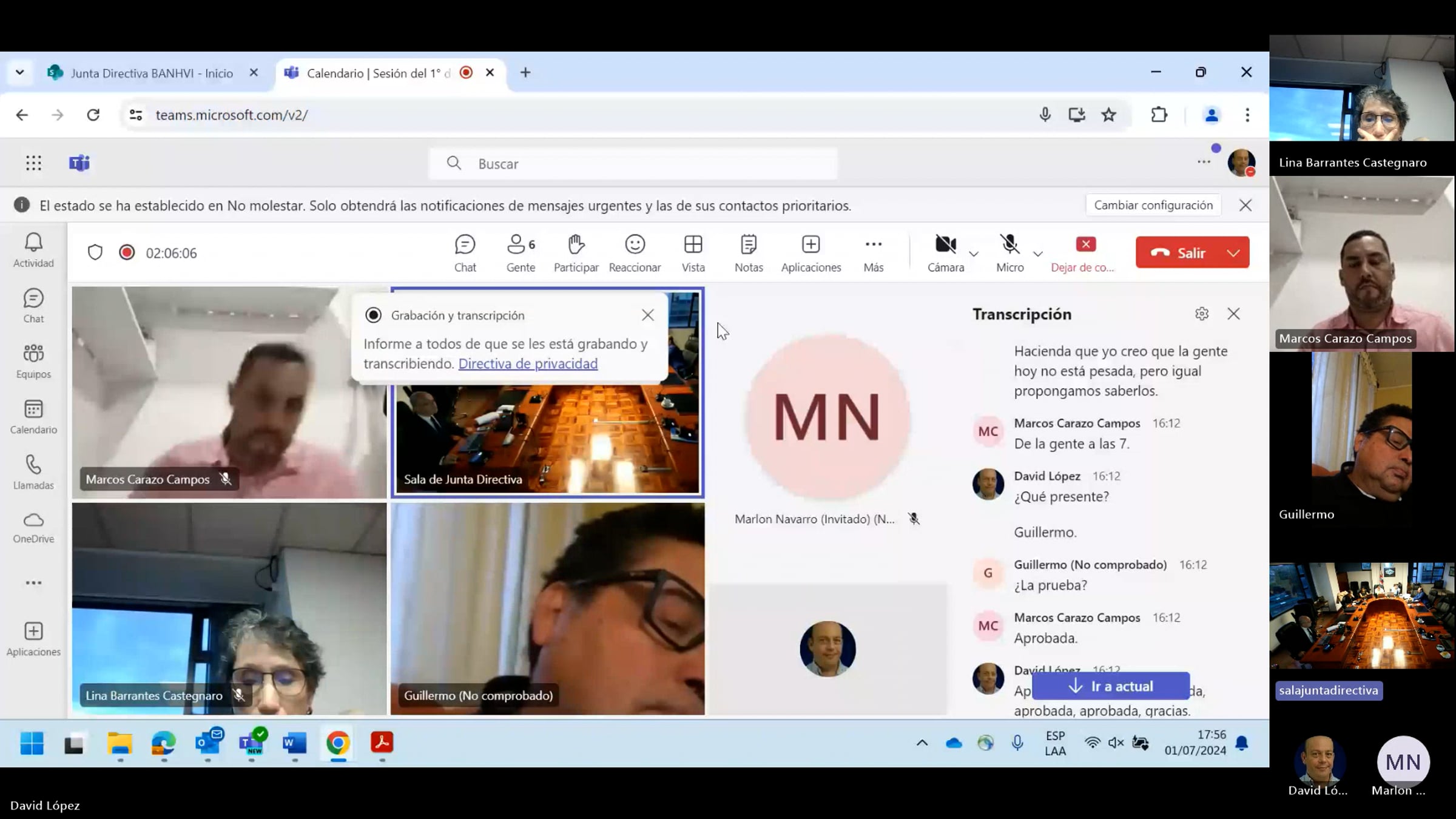Screen dimensions: 1456x819
Task: Open the taskbar clock showing 17:56
Action: tap(1195, 743)
